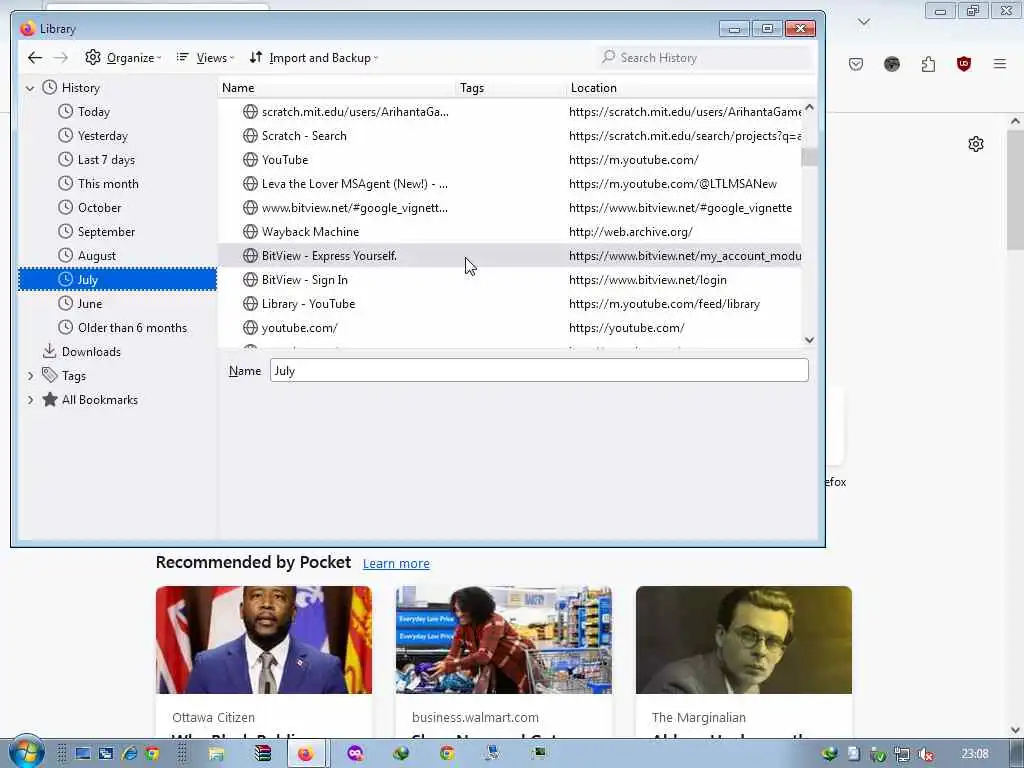Expand the Tags tree node
Viewport: 1024px width, 768px height.
coord(30,376)
